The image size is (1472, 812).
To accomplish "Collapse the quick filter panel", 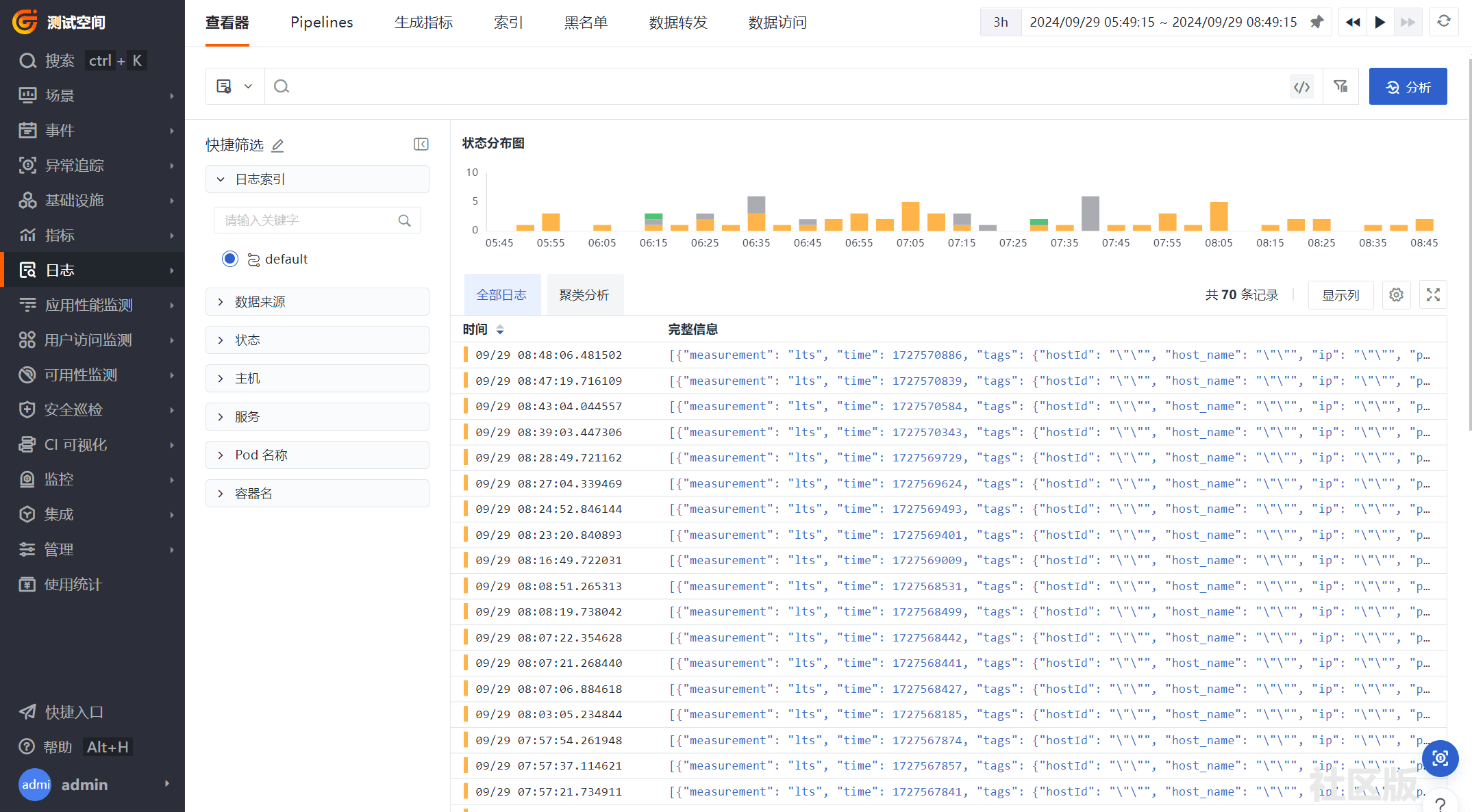I will point(421,144).
